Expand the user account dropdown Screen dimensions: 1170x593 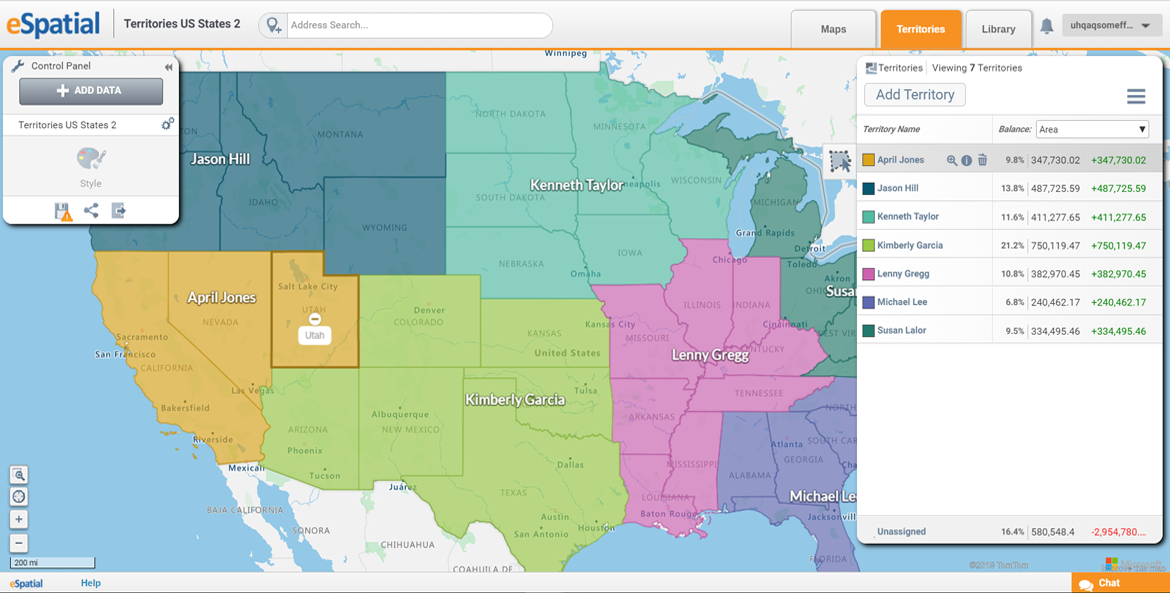pyautogui.click(x=1110, y=25)
